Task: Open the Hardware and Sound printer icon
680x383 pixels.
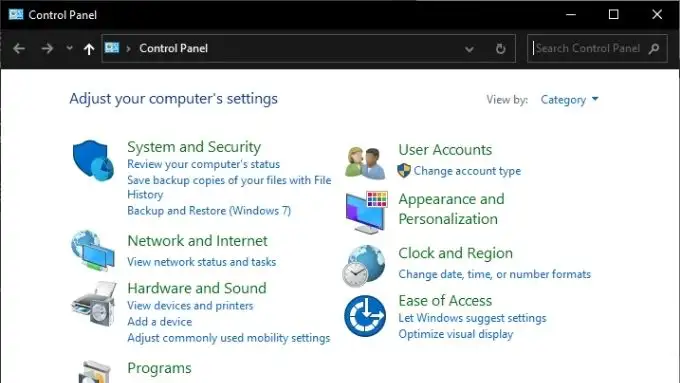Action: click(94, 304)
